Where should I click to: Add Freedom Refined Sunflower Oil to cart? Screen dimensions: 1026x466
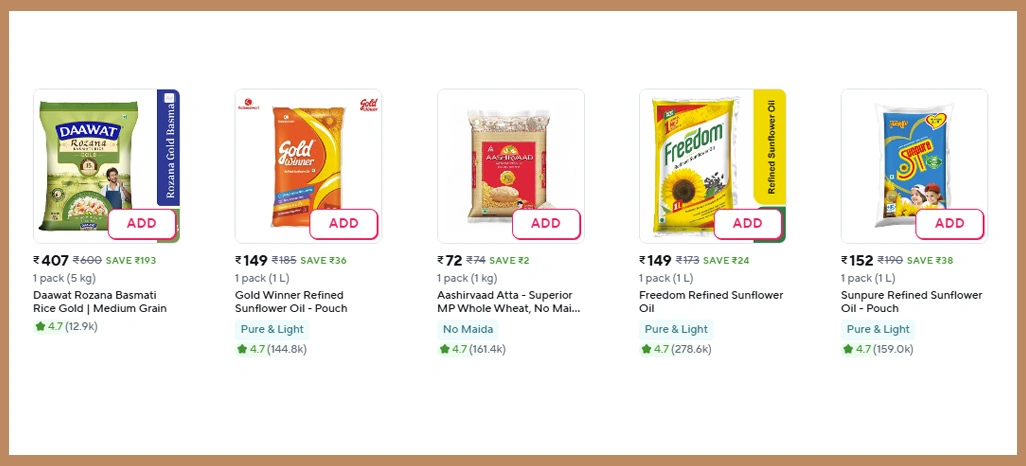click(747, 224)
